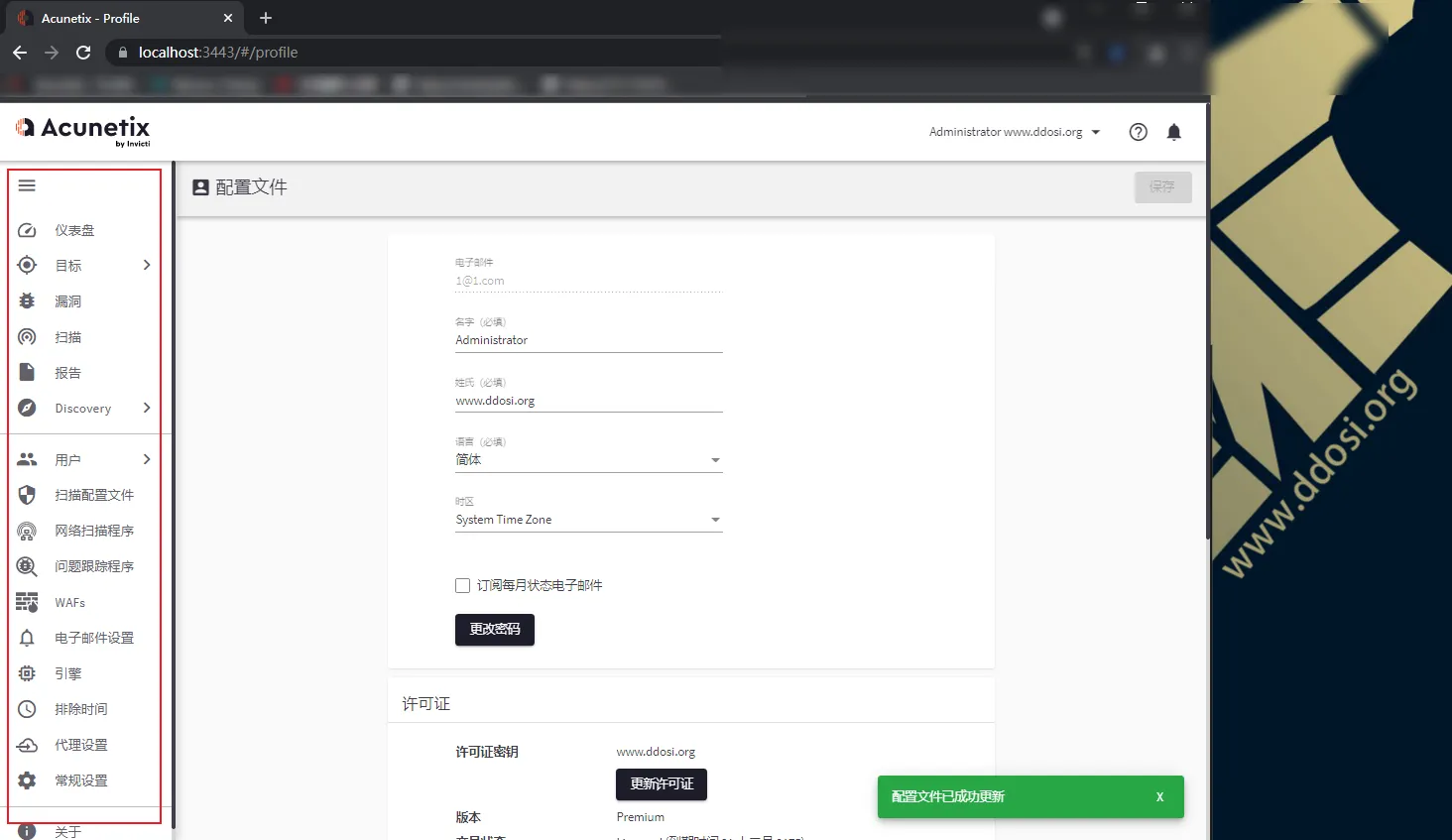Viewport: 1452px width, 840px height.
Task: Click the gear icon for general settings (常规设置)
Action: 27,780
